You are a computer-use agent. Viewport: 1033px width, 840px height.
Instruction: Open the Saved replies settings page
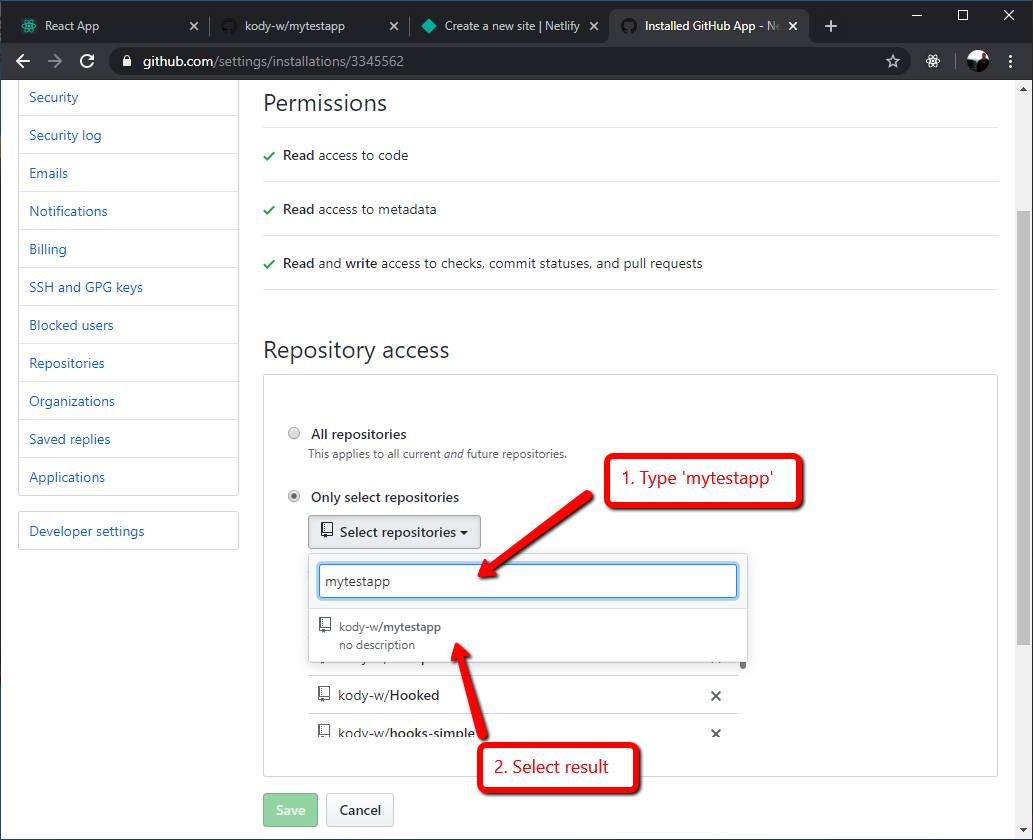pyautogui.click(x=69, y=439)
